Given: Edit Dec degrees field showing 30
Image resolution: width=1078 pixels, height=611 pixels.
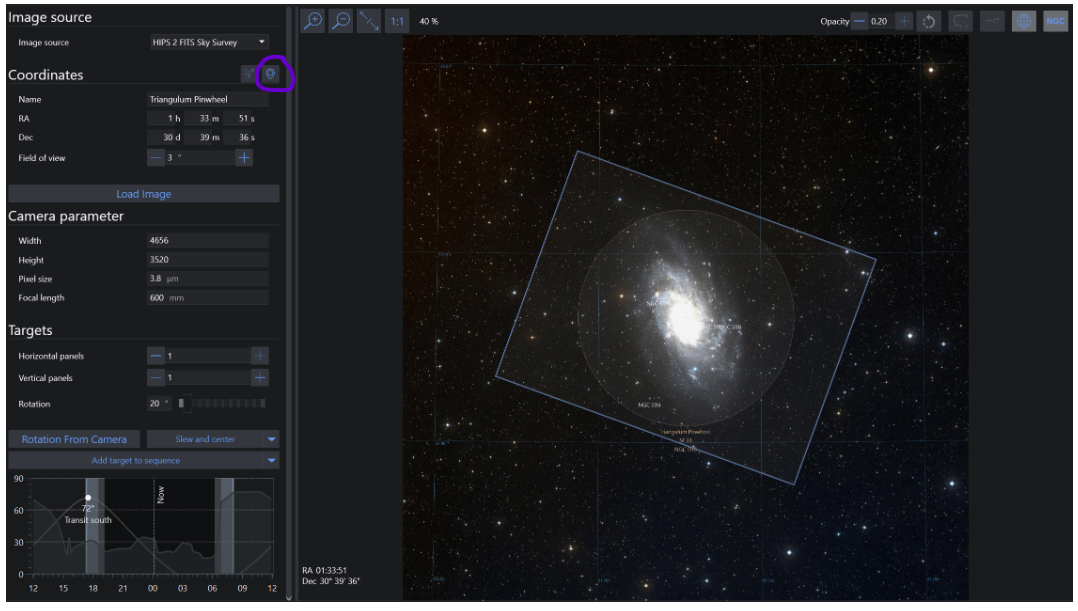Looking at the screenshot, I should coord(165,137).
